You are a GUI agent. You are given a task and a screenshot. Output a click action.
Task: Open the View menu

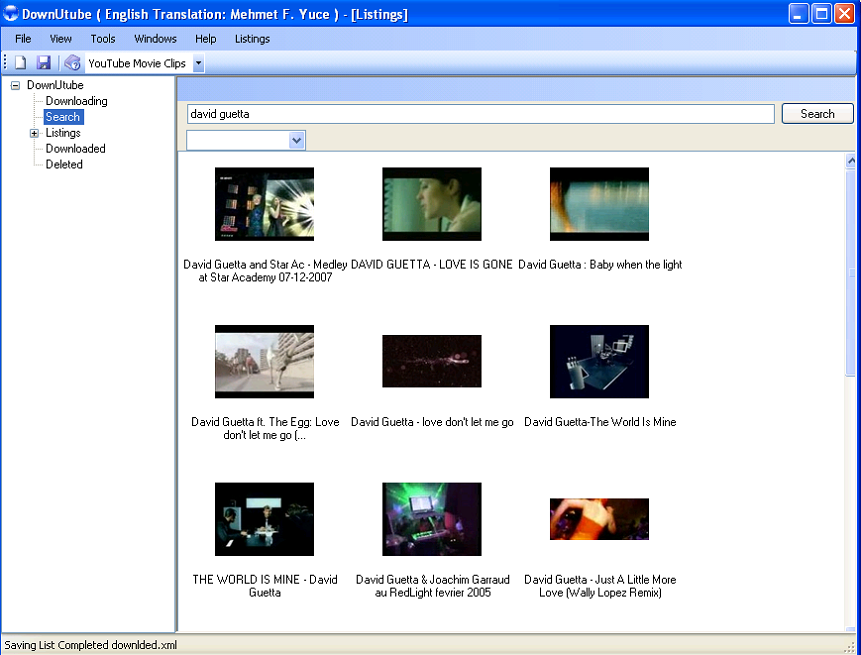[x=60, y=39]
